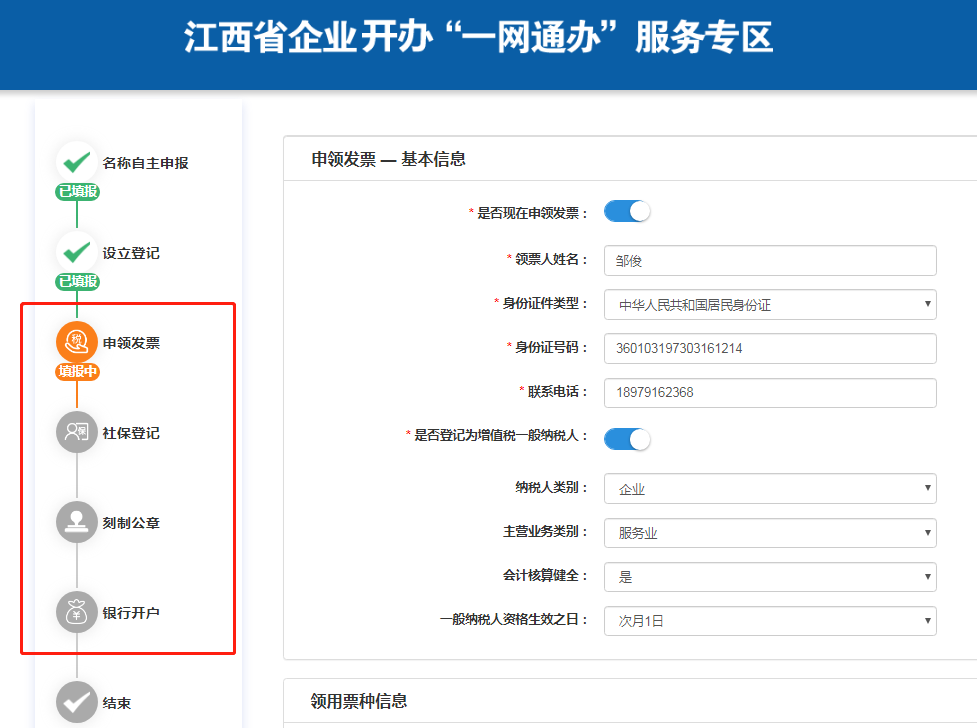
Task: Click the 刻制公章 stamp icon
Action: (x=76, y=522)
